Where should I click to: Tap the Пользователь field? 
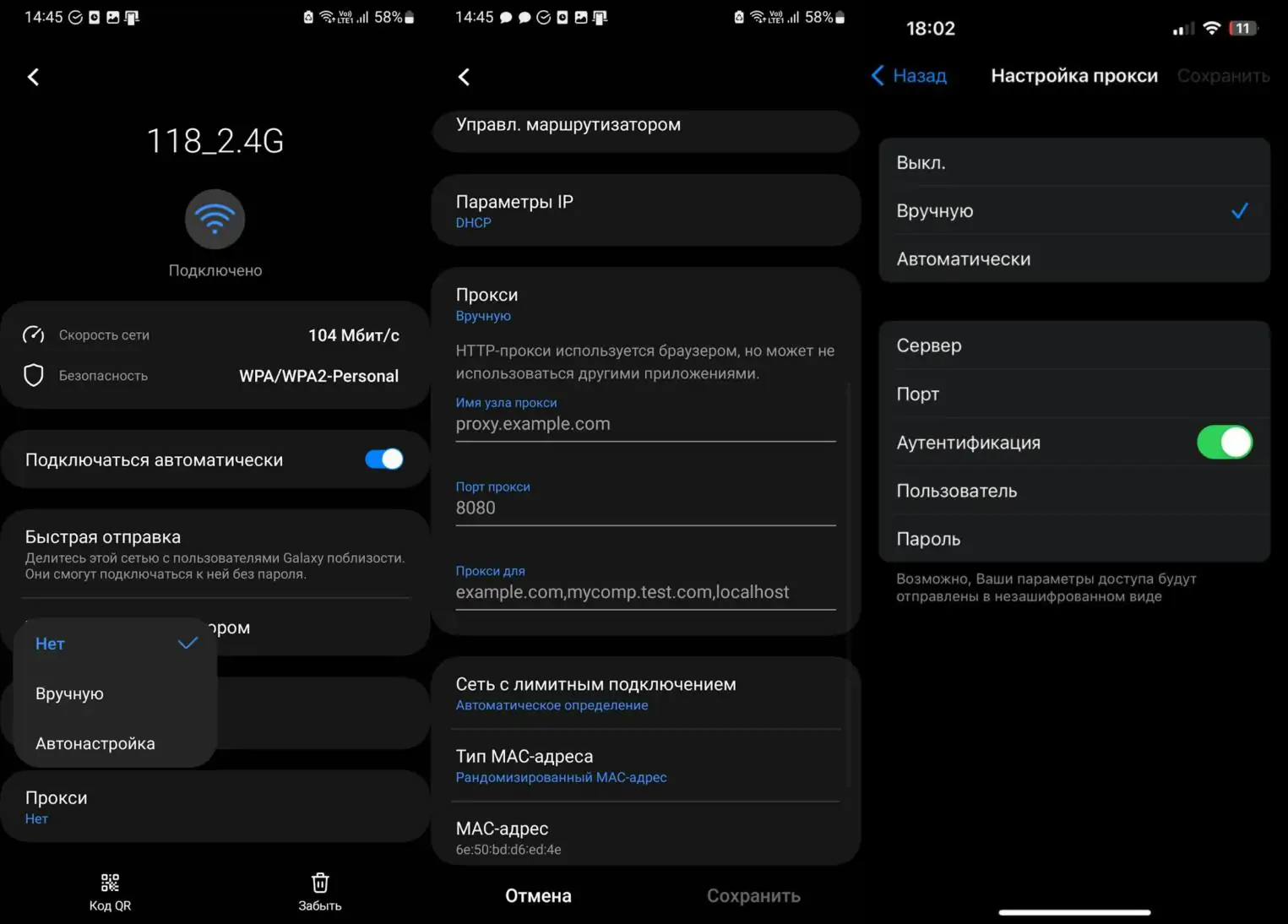(x=1074, y=490)
